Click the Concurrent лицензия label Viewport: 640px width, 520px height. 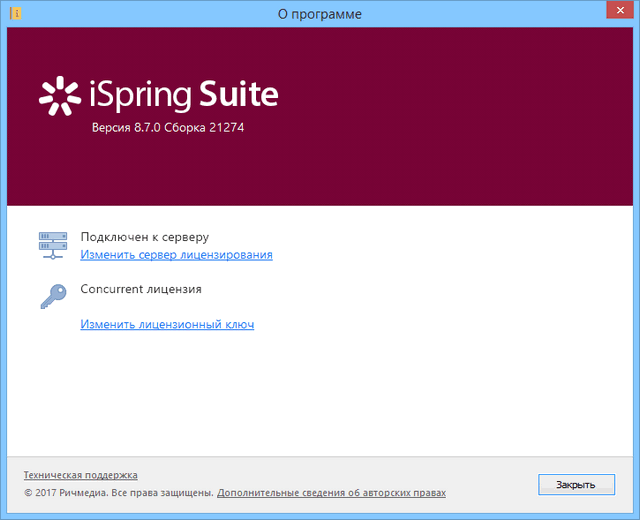(x=141, y=289)
